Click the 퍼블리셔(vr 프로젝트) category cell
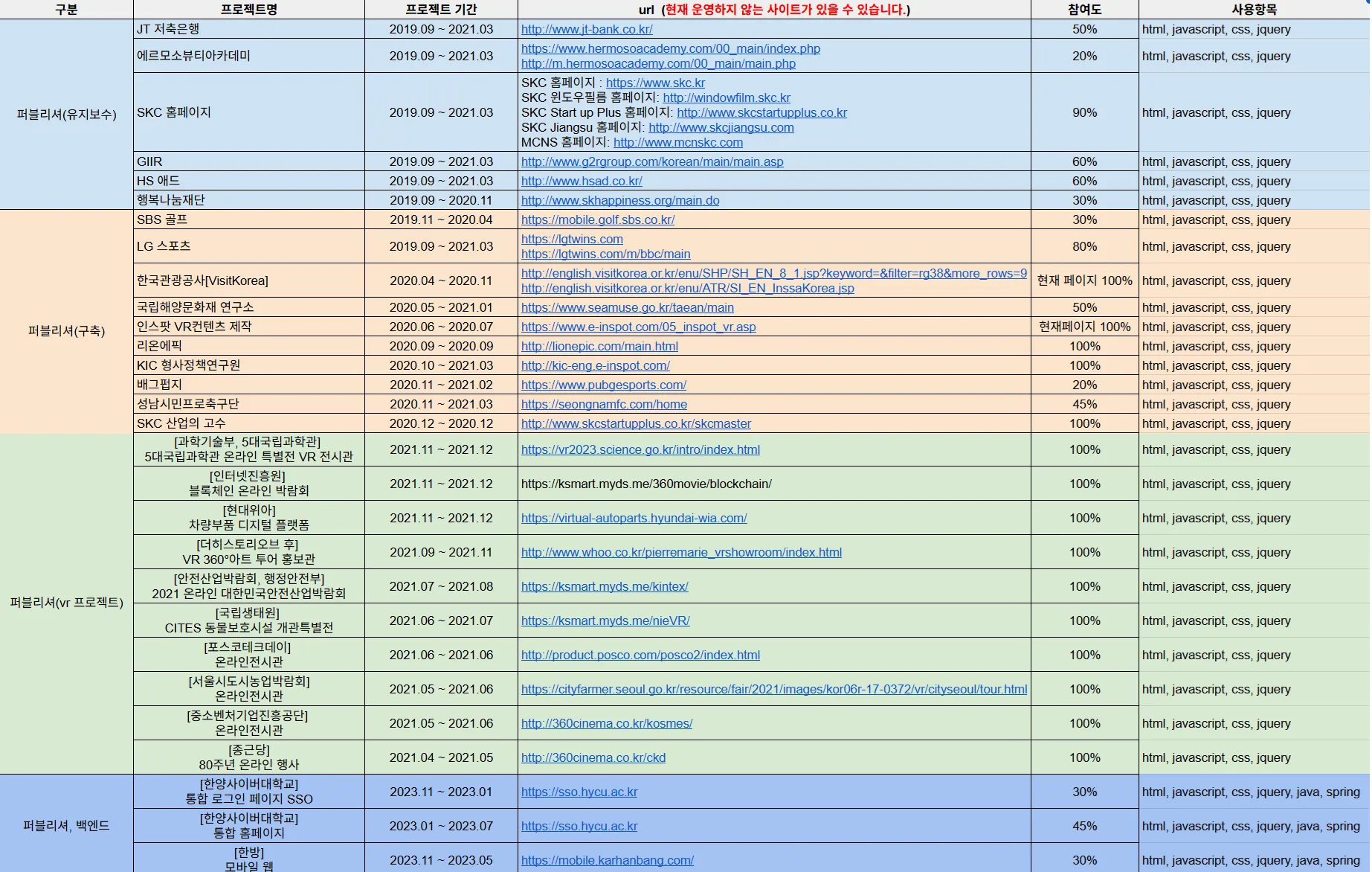The image size is (1372, 872). pos(67,603)
